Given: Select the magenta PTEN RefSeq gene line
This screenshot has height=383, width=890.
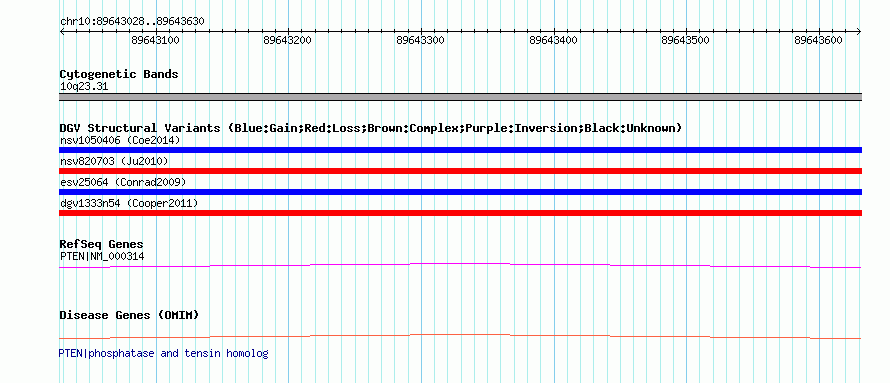Looking at the screenshot, I should [x=460, y=265].
